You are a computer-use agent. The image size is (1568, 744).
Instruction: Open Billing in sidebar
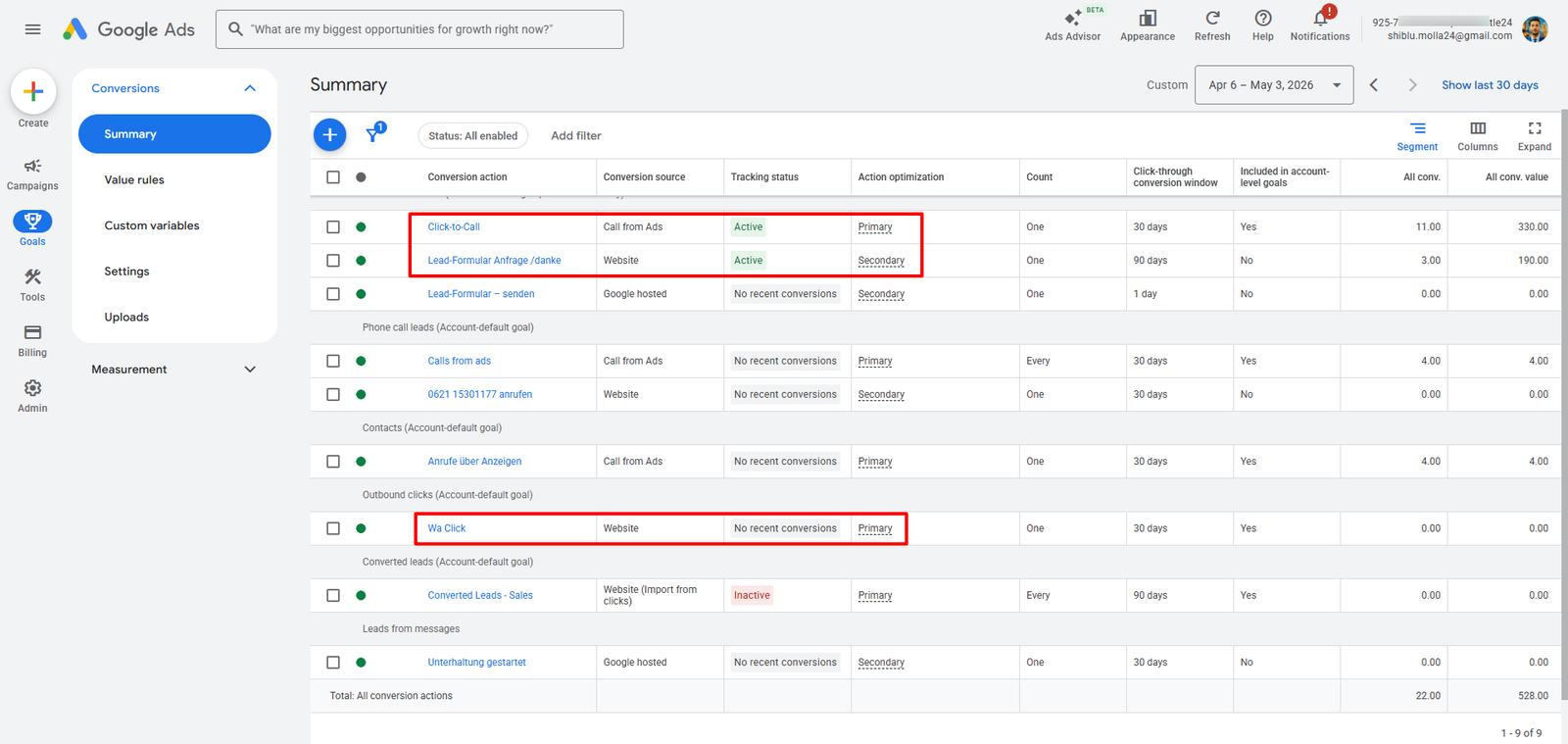[32, 340]
